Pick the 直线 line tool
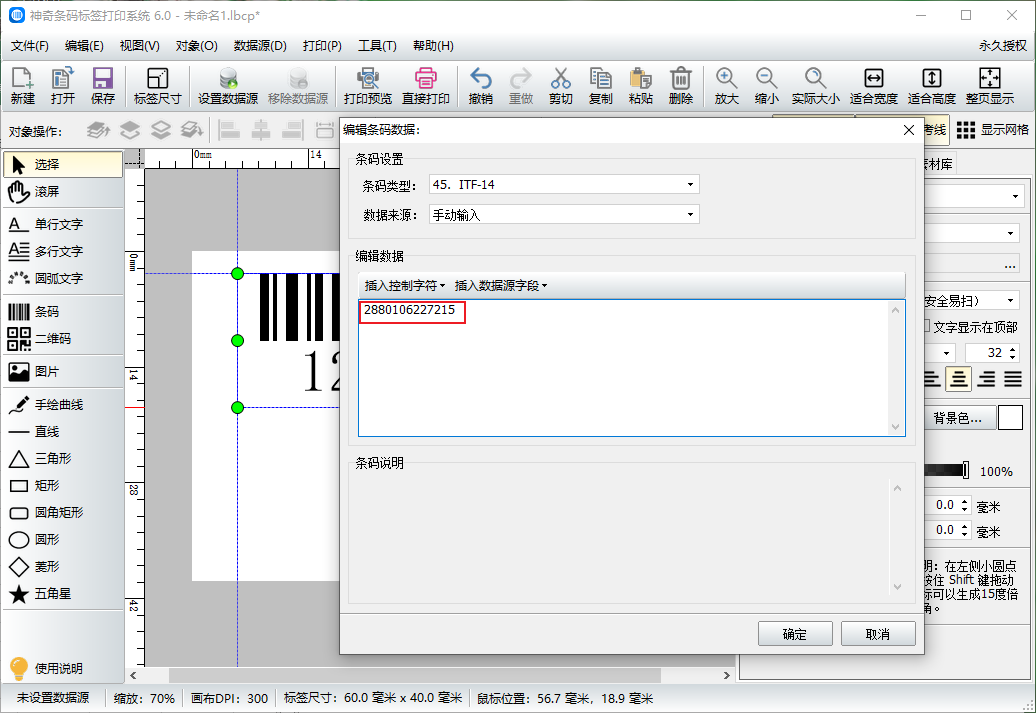This screenshot has height=713, width=1036. [63, 432]
